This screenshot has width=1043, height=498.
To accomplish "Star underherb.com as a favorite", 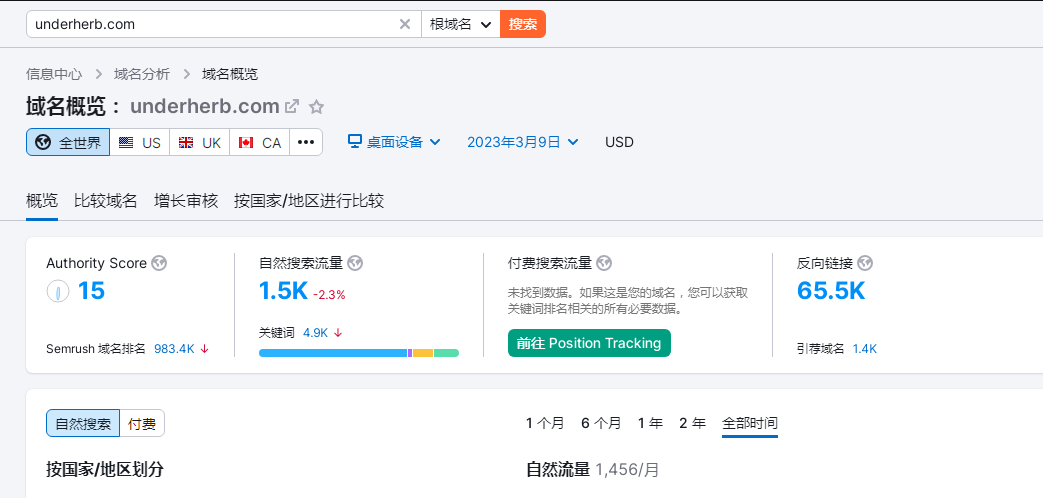I will [x=317, y=106].
